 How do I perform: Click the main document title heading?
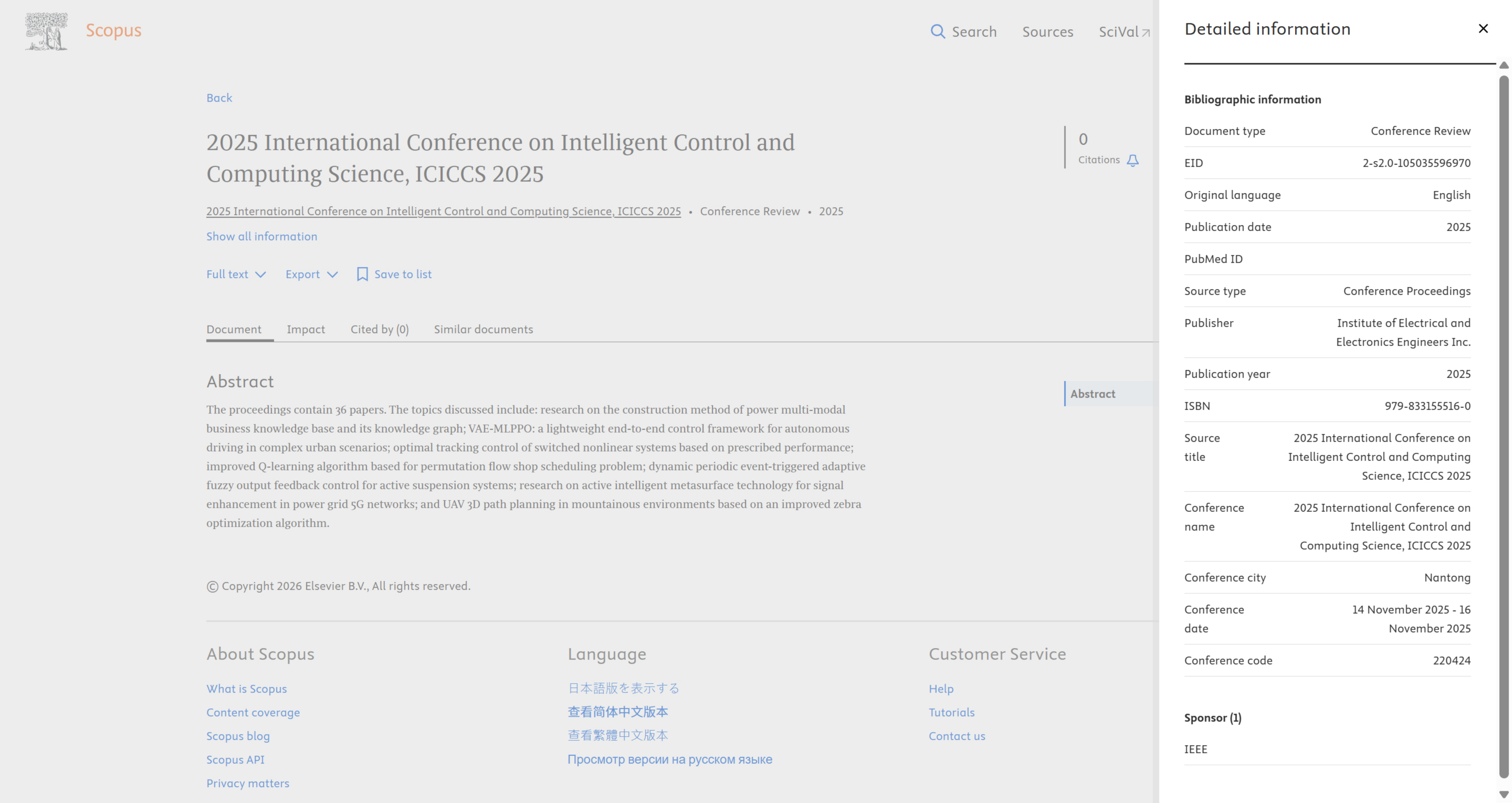(501, 158)
